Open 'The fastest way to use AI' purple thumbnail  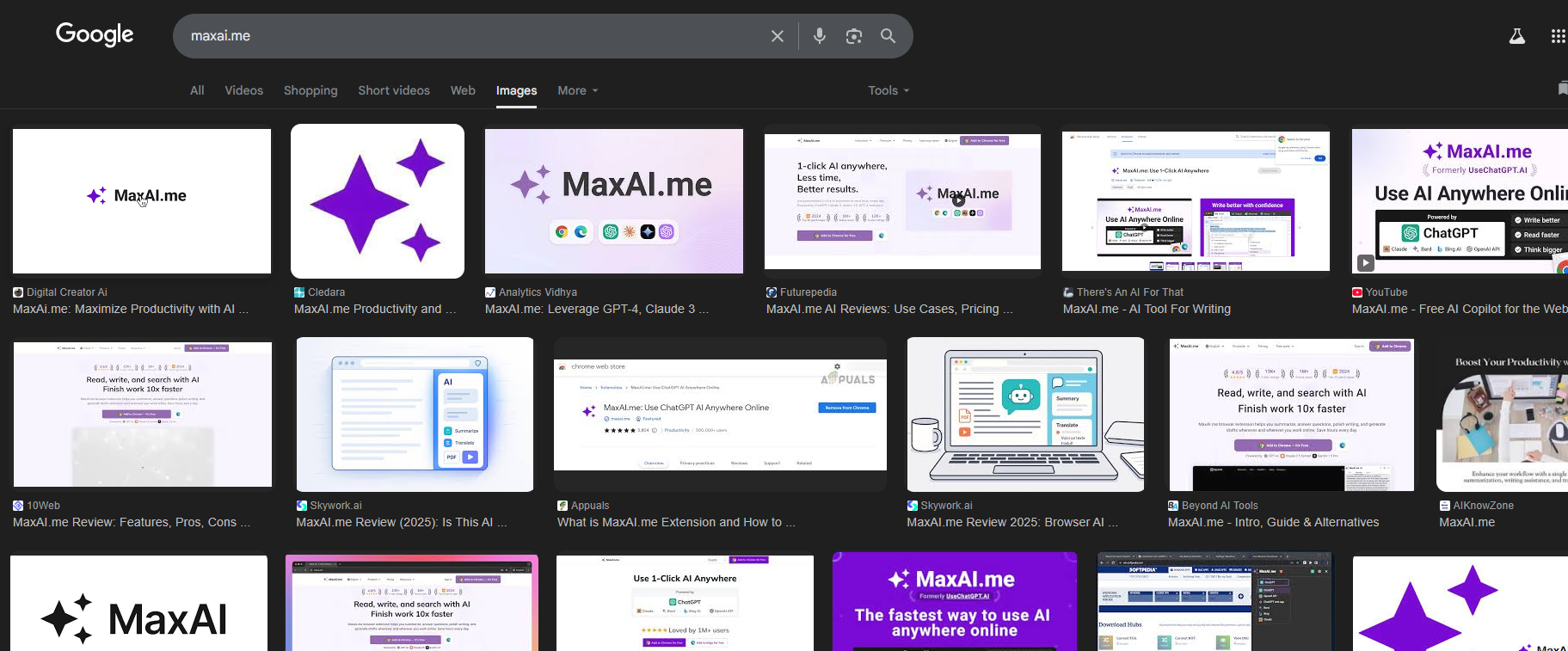[955, 602]
